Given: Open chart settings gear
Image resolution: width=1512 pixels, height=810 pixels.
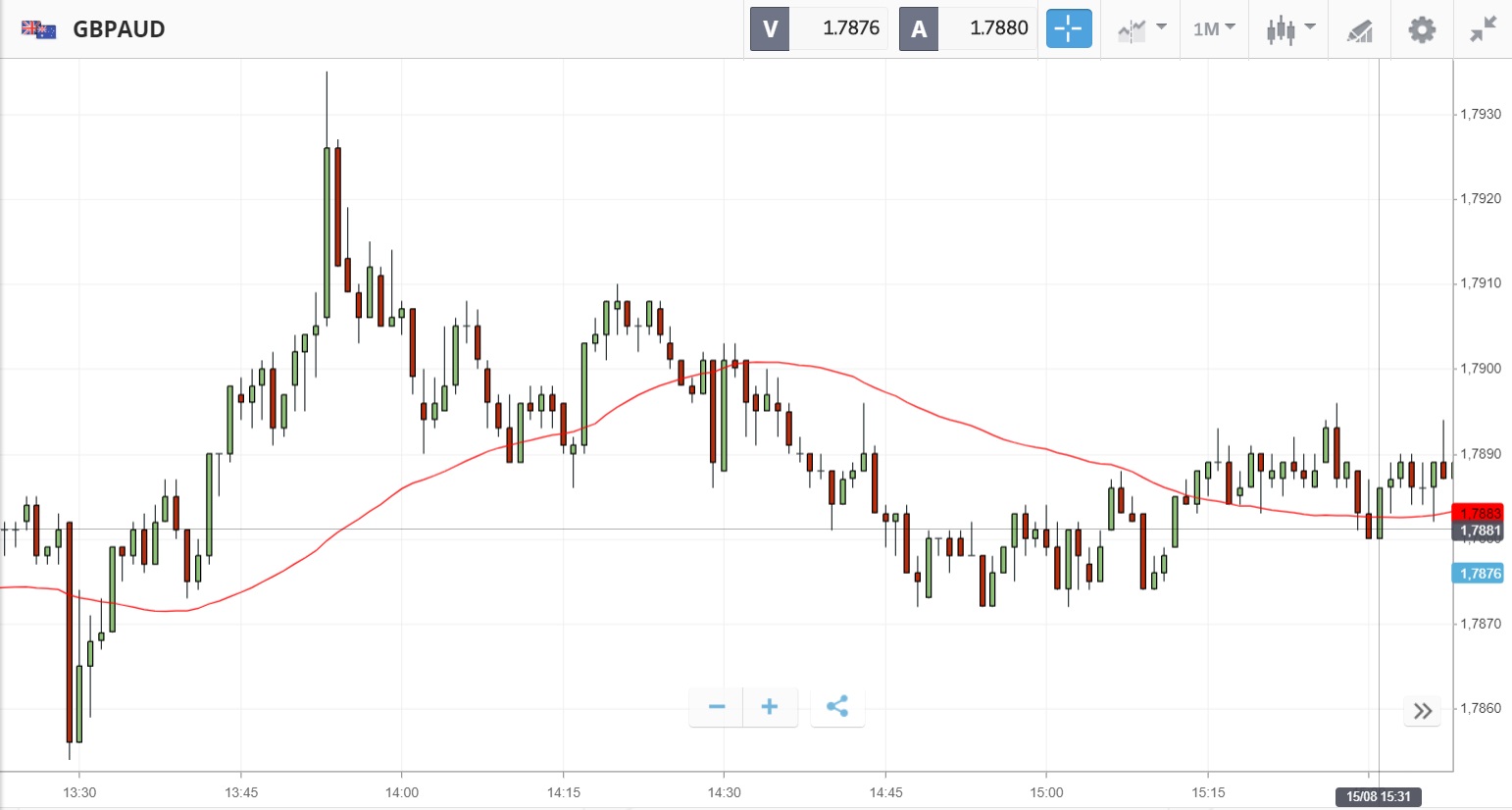Looking at the screenshot, I should tap(1422, 29).
